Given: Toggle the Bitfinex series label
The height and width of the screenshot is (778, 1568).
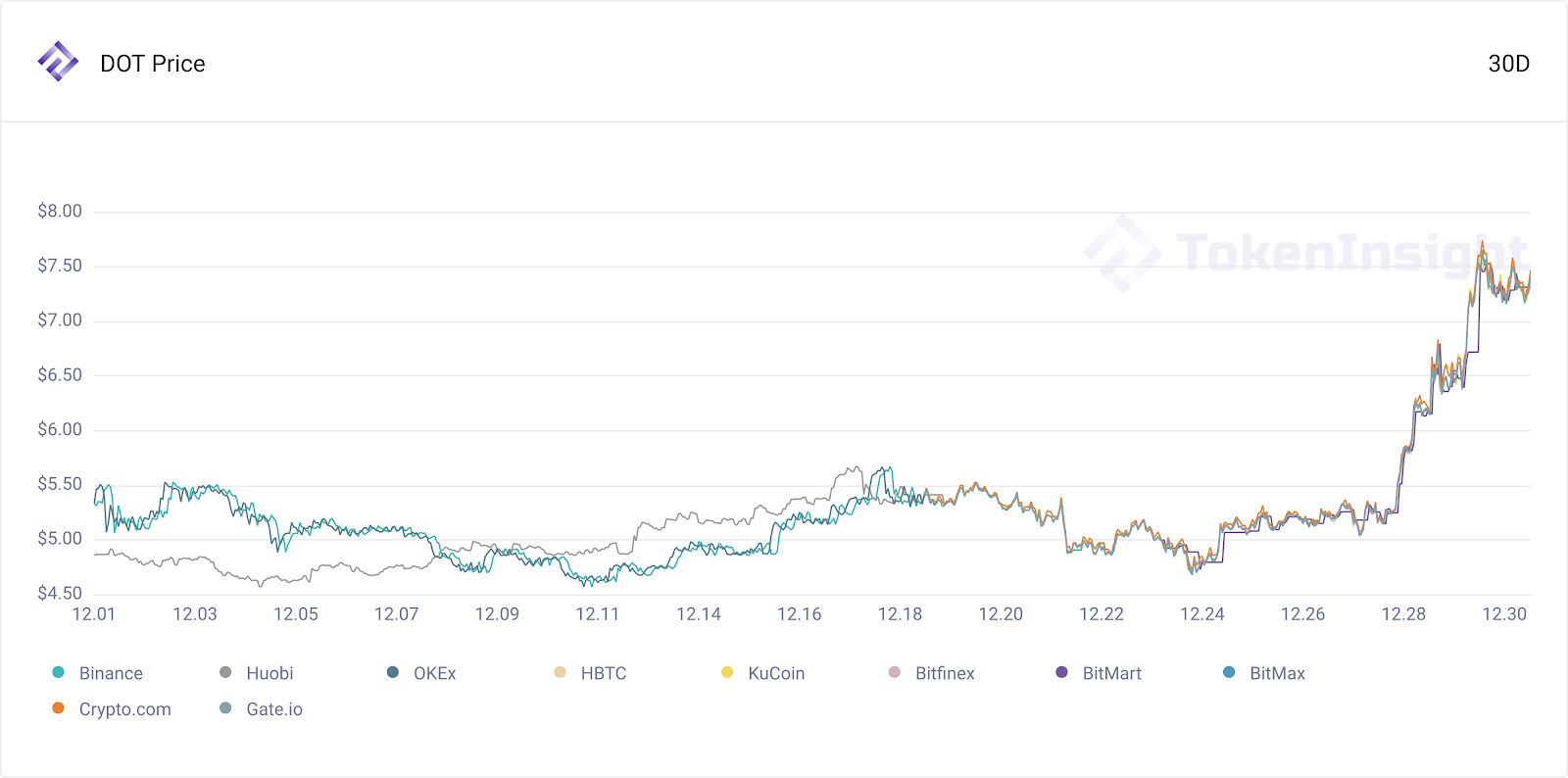Looking at the screenshot, I should coord(945,673).
